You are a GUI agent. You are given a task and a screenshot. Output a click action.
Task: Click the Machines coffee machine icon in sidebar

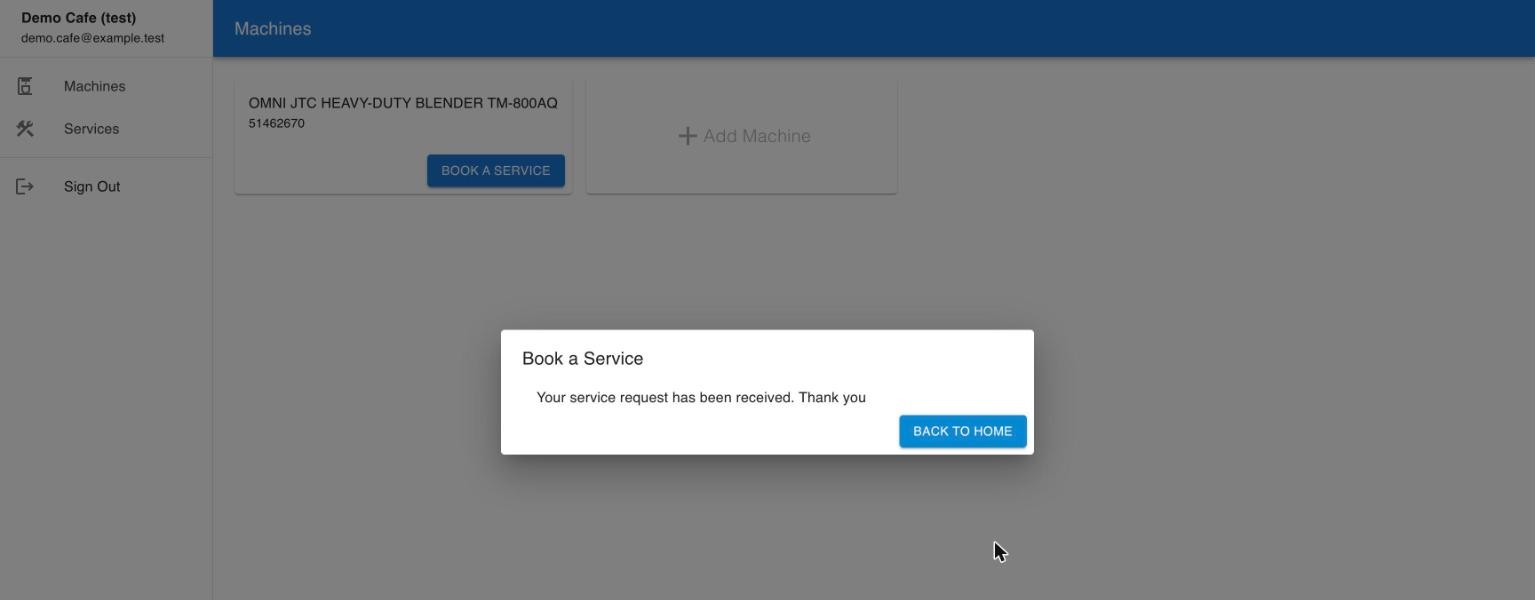25,86
